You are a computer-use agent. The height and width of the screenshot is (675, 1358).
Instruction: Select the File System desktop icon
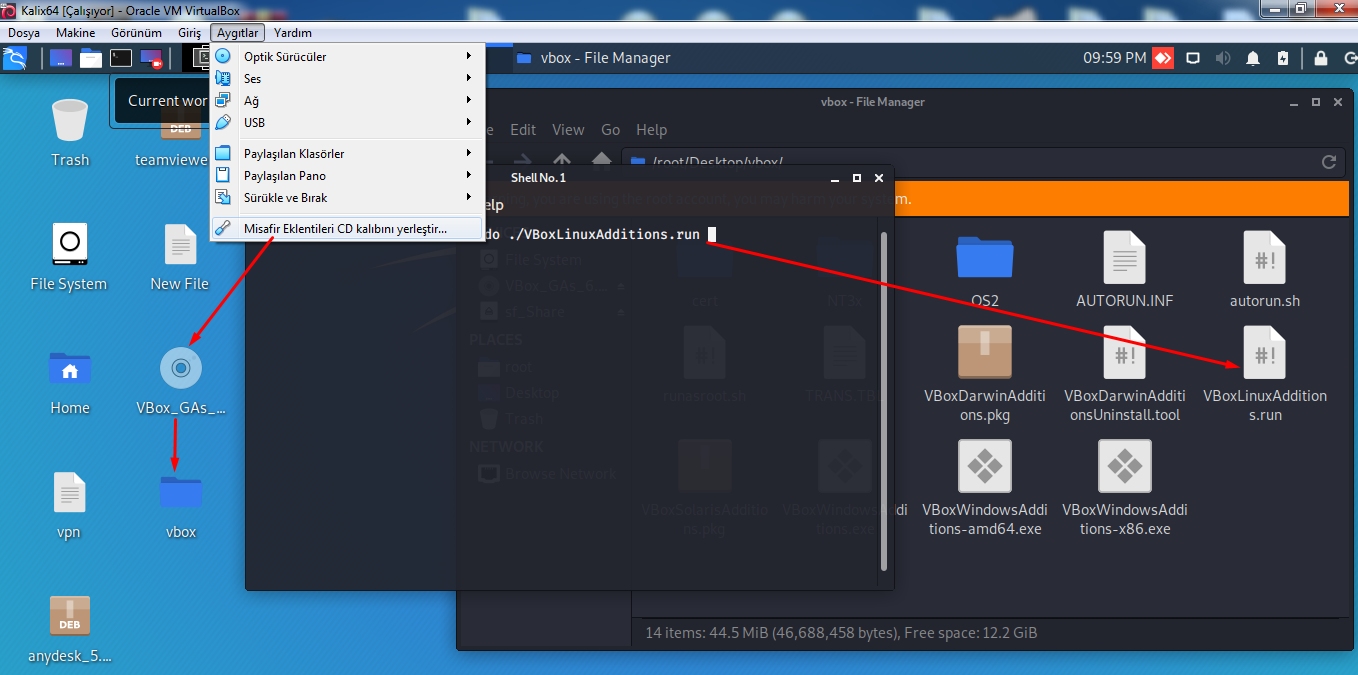[69, 257]
